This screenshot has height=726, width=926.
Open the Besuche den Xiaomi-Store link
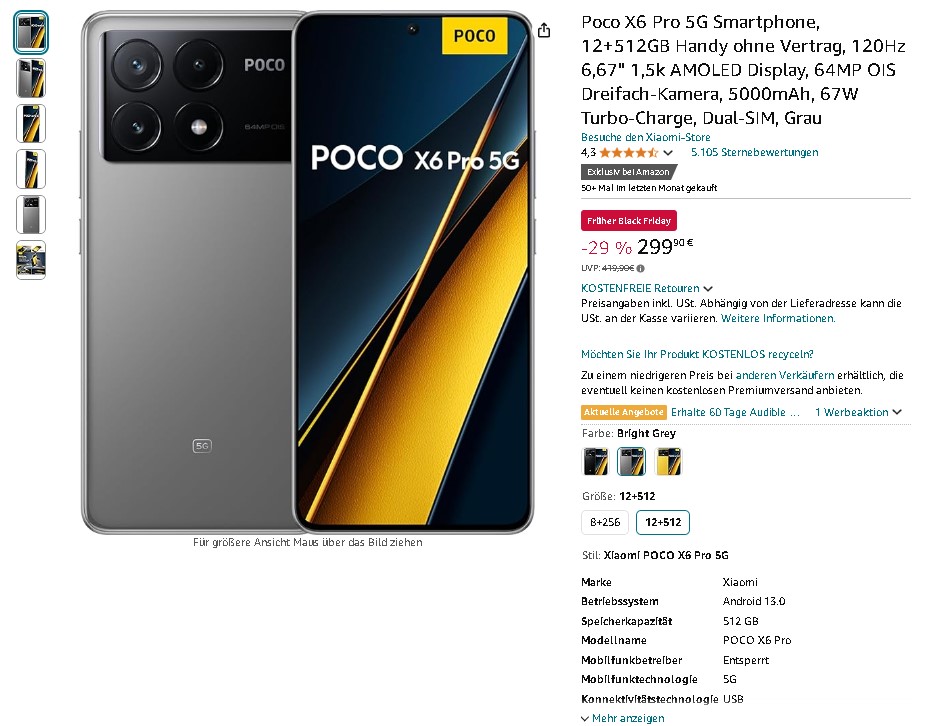tap(645, 137)
